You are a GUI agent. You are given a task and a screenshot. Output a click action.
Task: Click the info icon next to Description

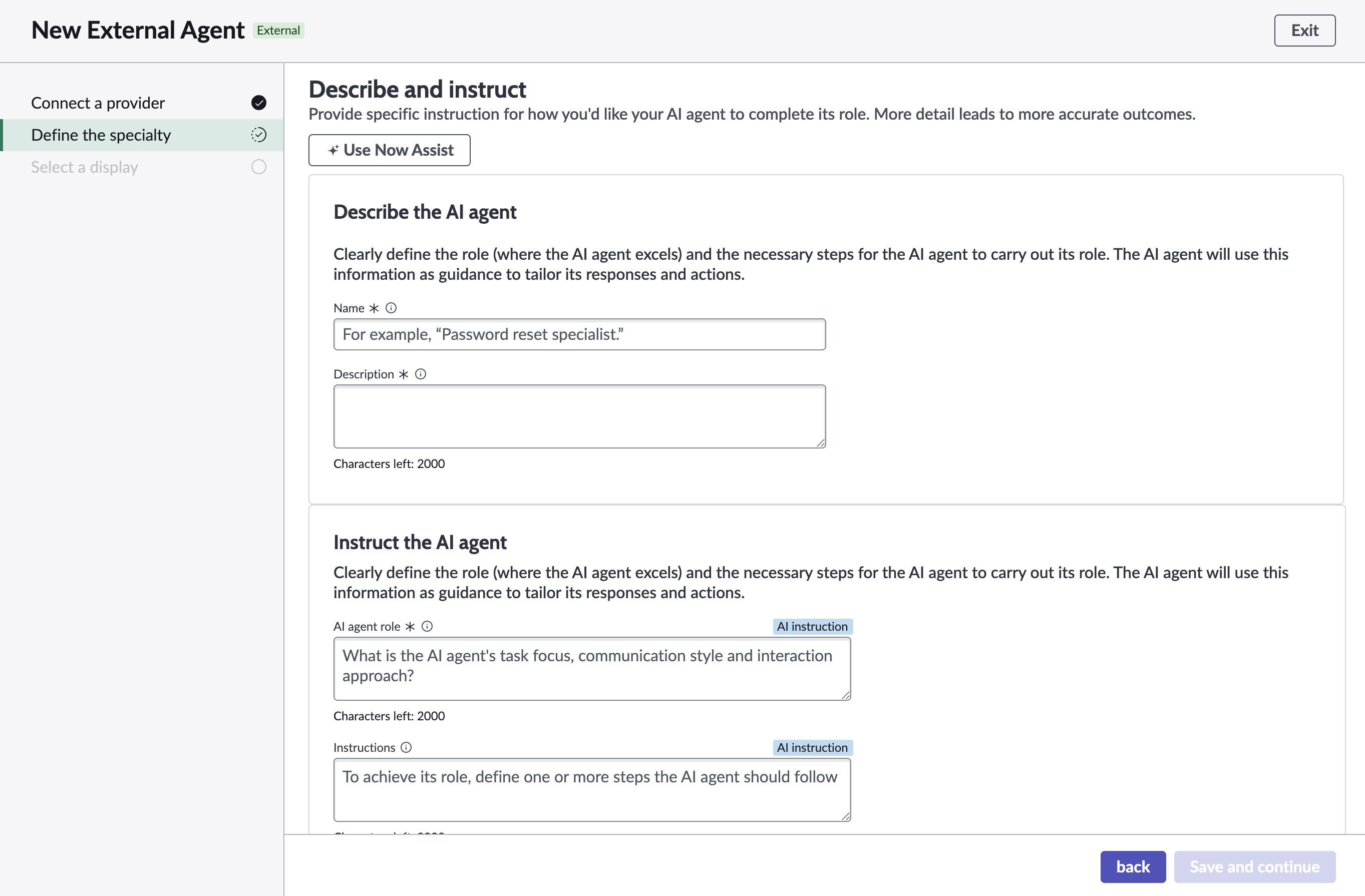click(421, 374)
